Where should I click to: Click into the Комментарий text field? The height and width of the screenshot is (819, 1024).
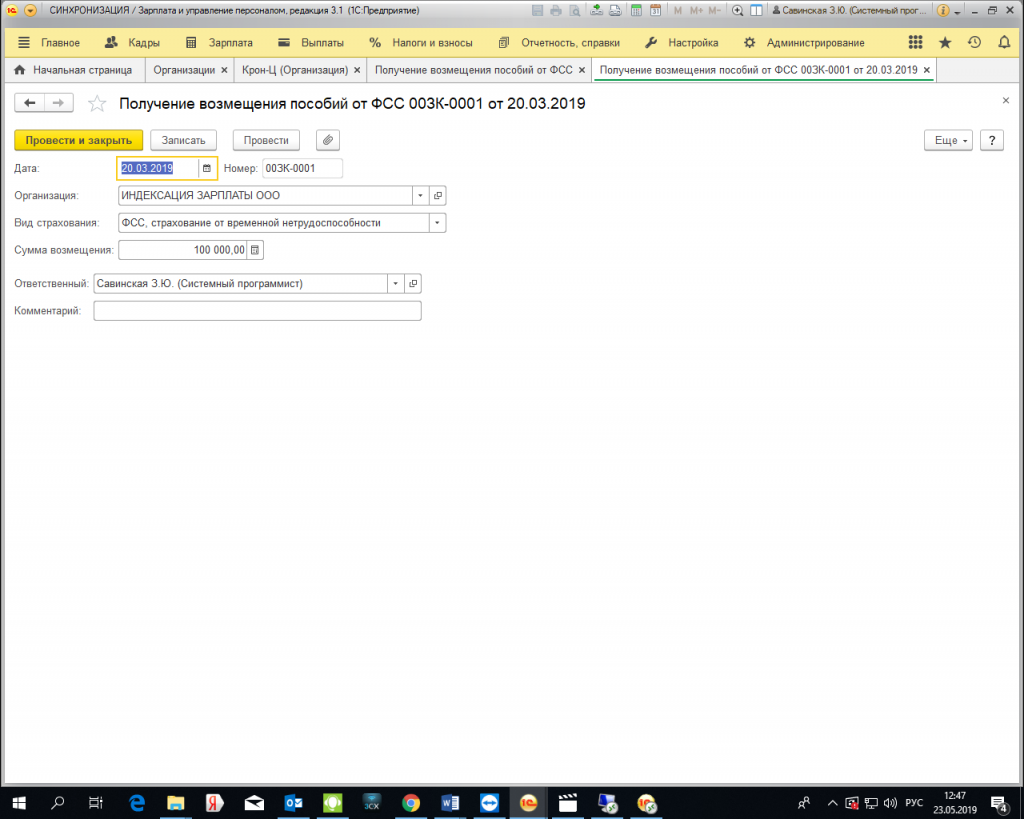(257, 312)
